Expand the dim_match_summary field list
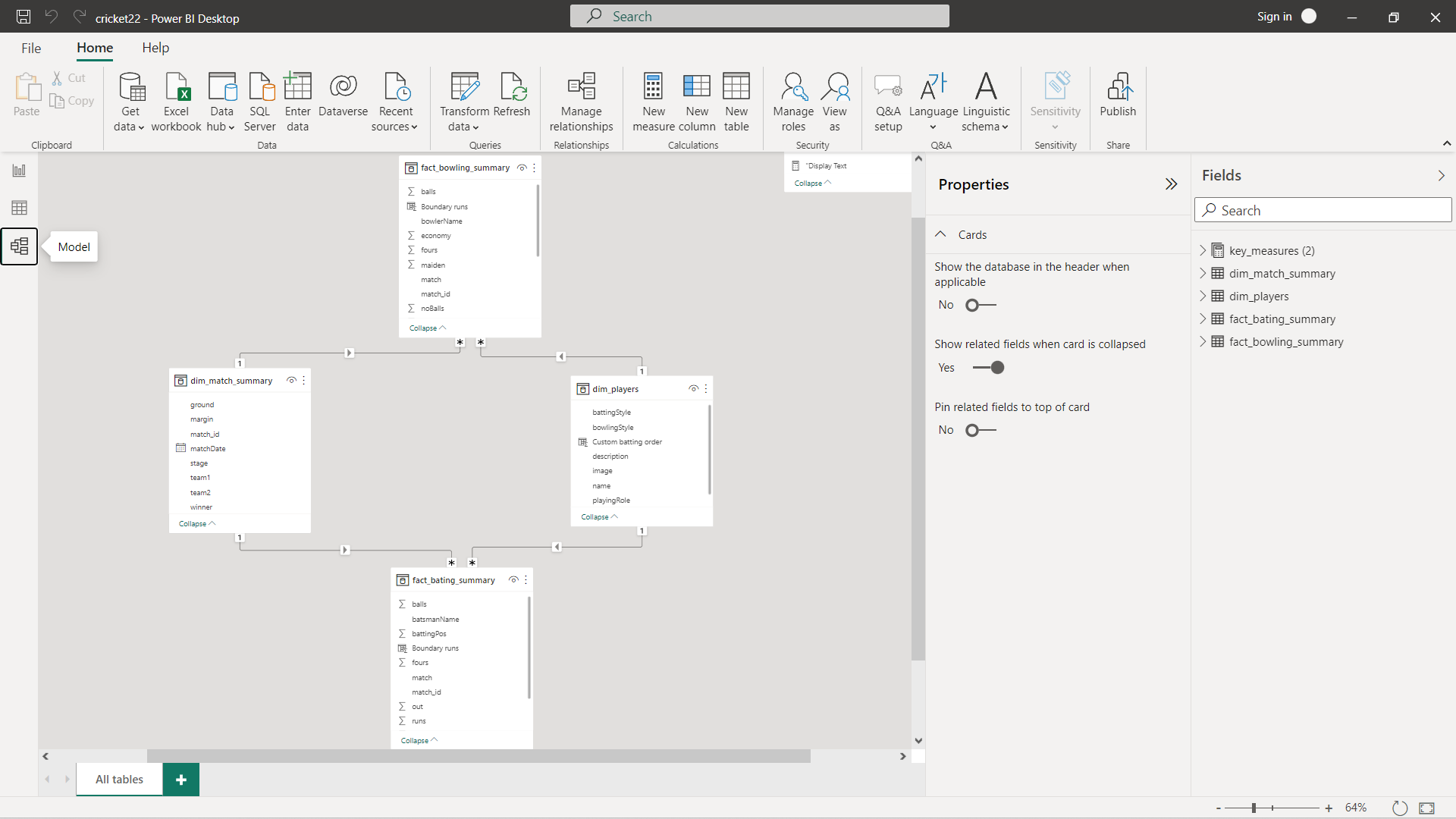The width and height of the screenshot is (1456, 819). click(x=1203, y=273)
